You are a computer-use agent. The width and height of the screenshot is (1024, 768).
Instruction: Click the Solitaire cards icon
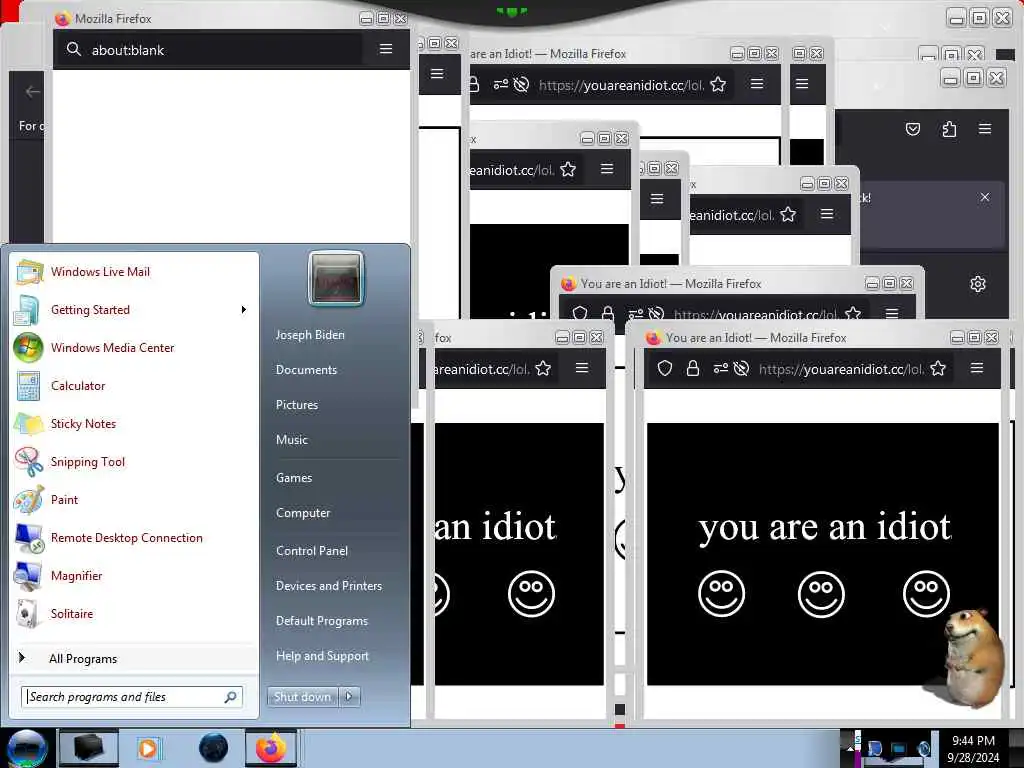(29, 613)
